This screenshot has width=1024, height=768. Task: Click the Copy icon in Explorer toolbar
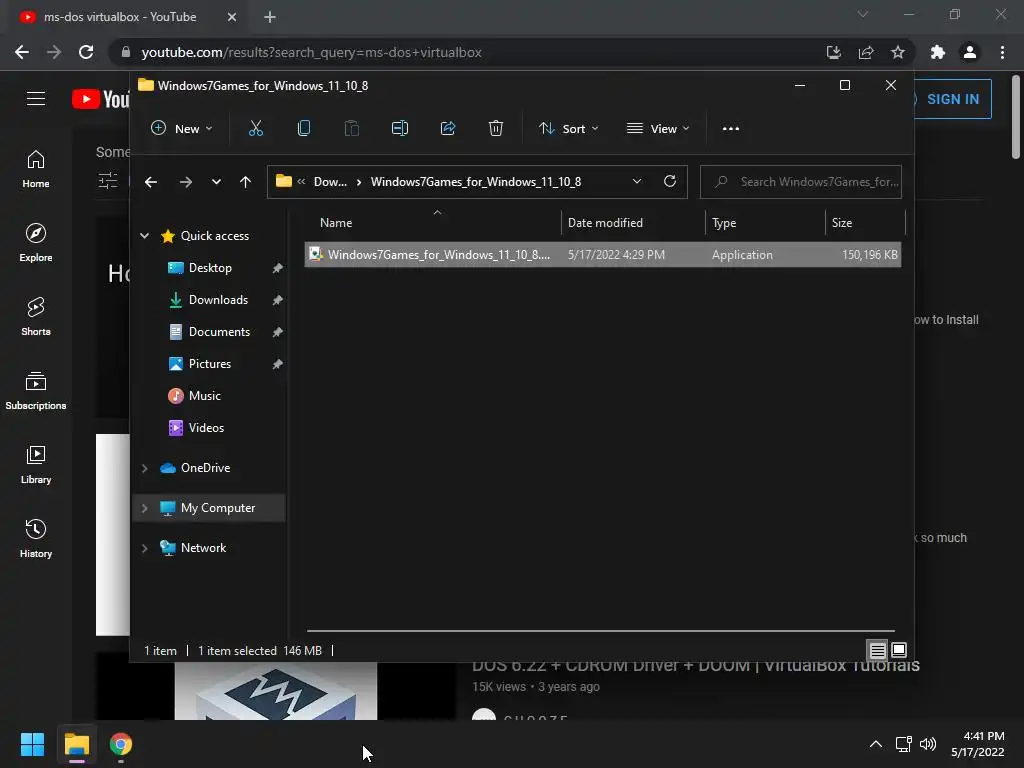click(304, 129)
